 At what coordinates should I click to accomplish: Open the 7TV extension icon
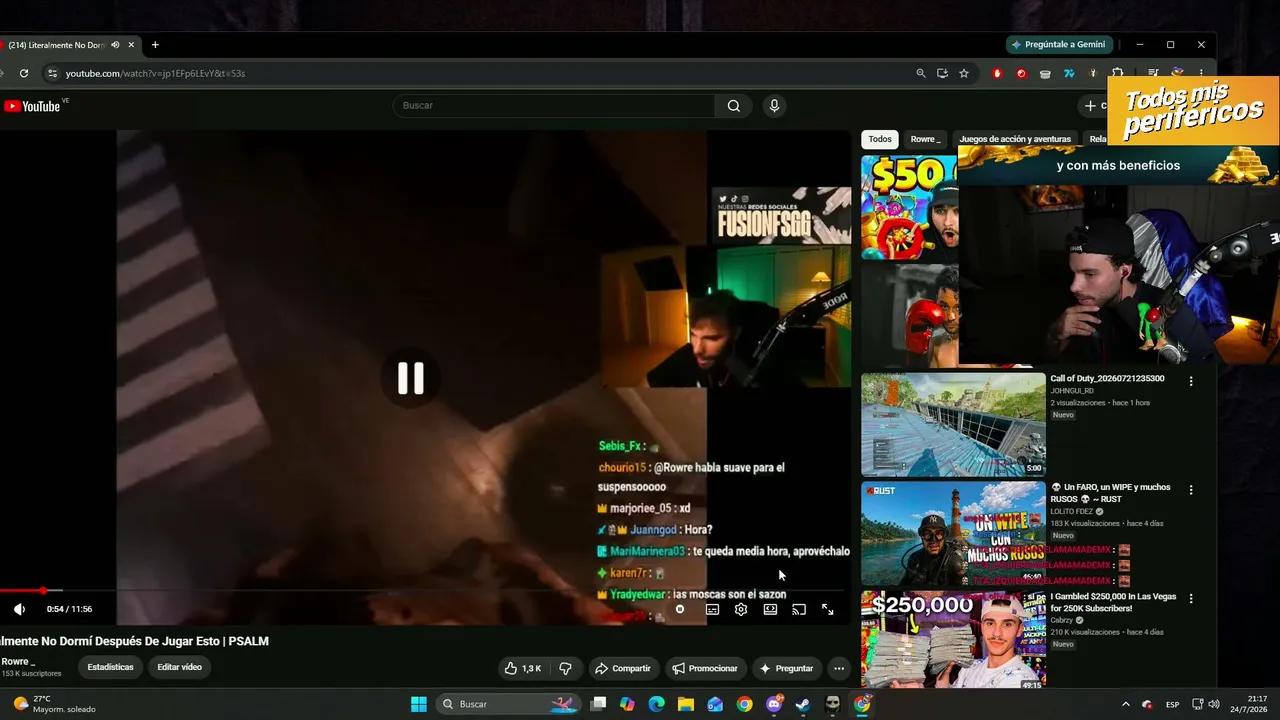1069,73
